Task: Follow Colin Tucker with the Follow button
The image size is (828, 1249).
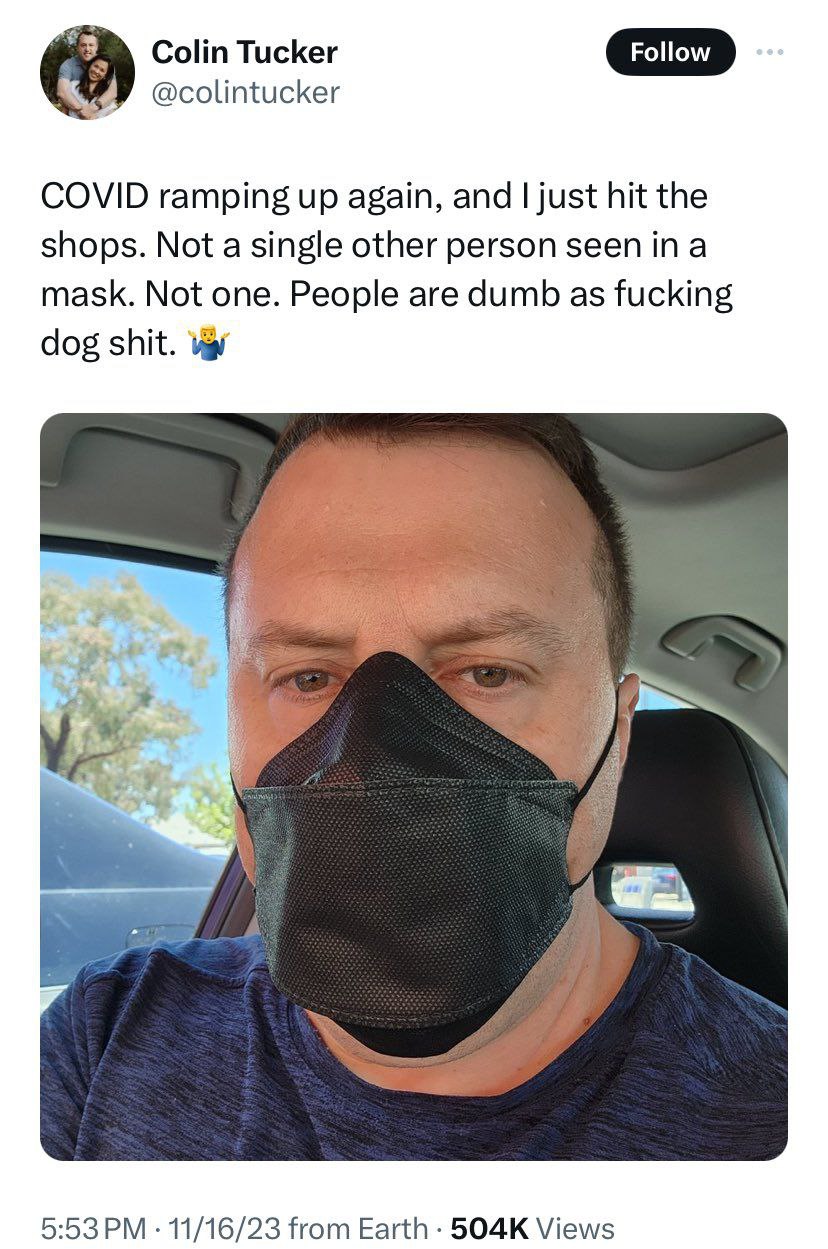Action: [670, 52]
